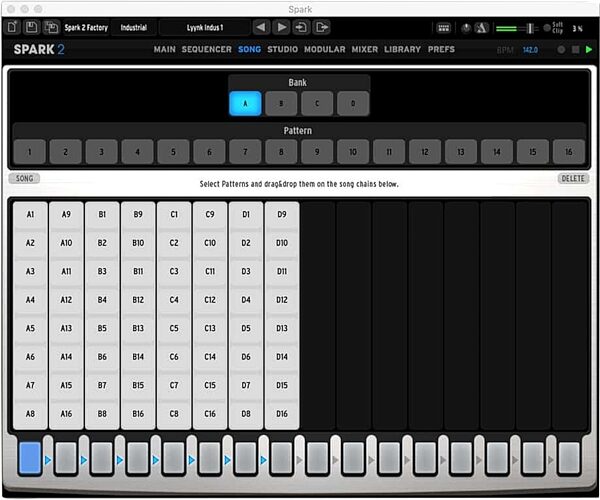Select Bank B

[281, 103]
